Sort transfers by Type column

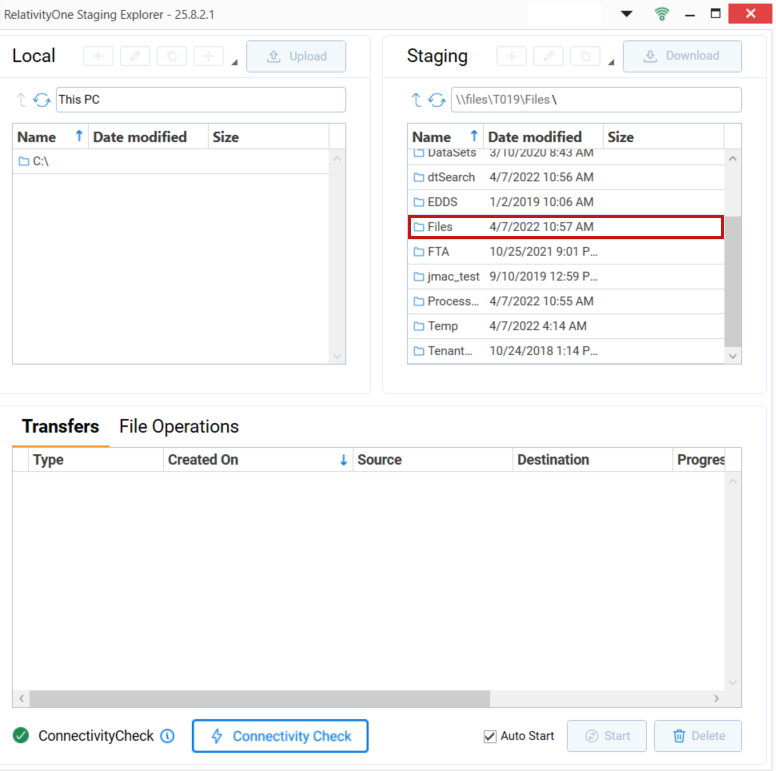tap(96, 460)
